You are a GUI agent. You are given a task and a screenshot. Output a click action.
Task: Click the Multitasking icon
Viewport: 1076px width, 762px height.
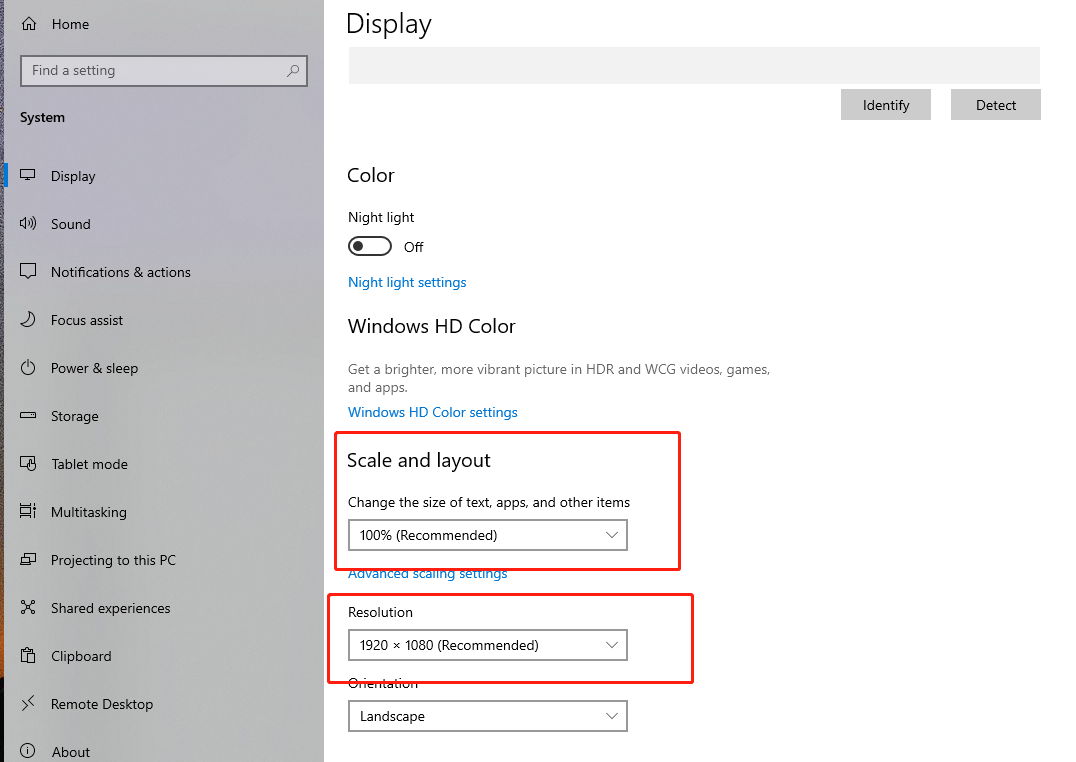(x=28, y=512)
